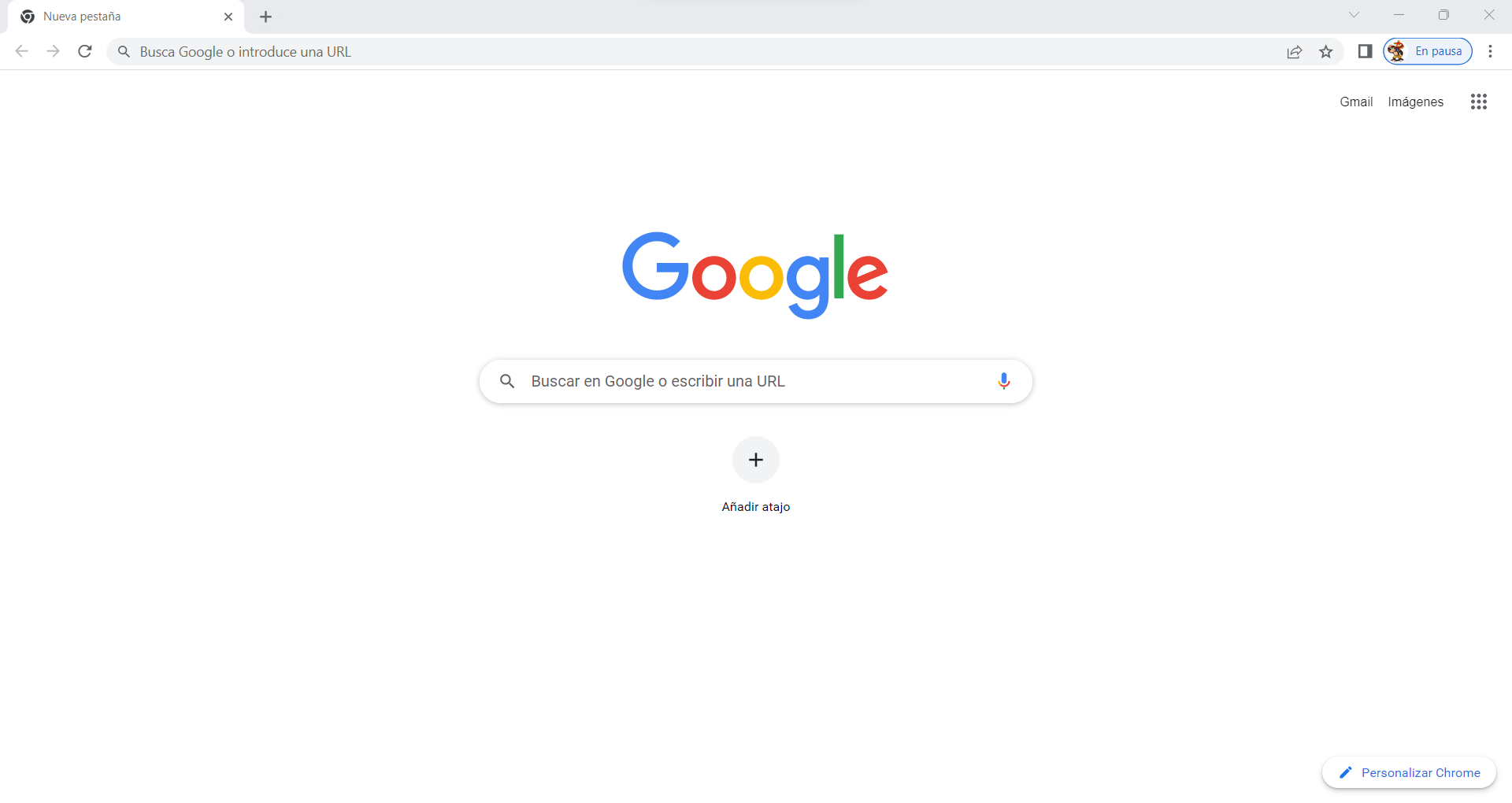Open the En pausa profile button
This screenshot has width=1512, height=803.
pos(1428,51)
